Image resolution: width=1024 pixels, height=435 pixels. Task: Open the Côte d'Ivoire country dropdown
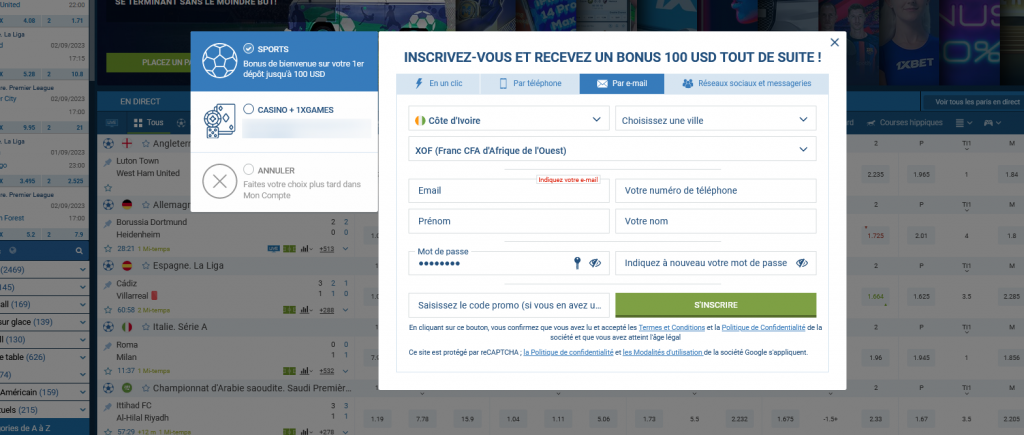click(509, 120)
